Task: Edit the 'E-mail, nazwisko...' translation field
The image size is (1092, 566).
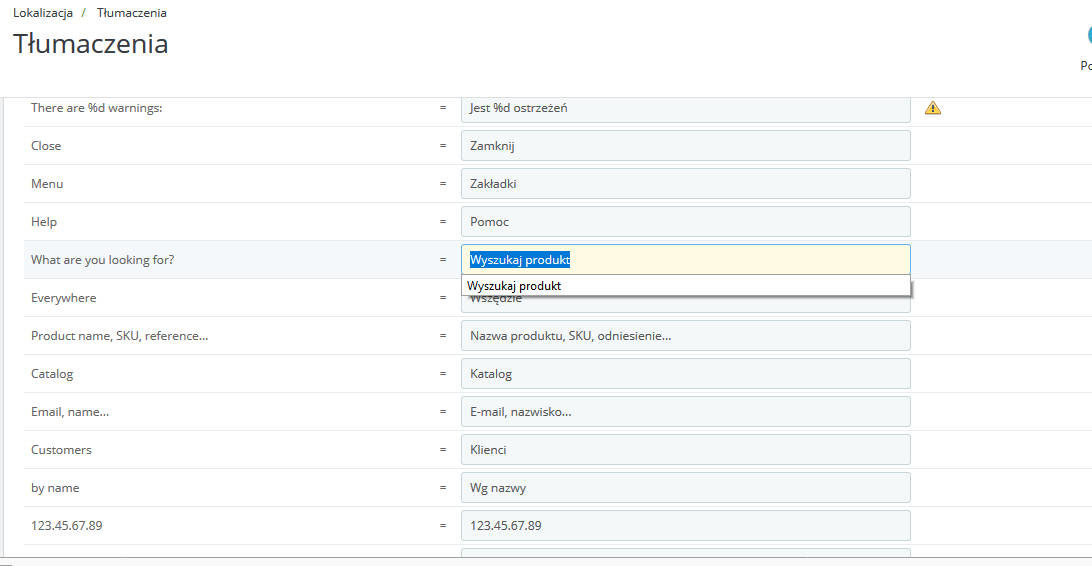Action: tap(685, 411)
